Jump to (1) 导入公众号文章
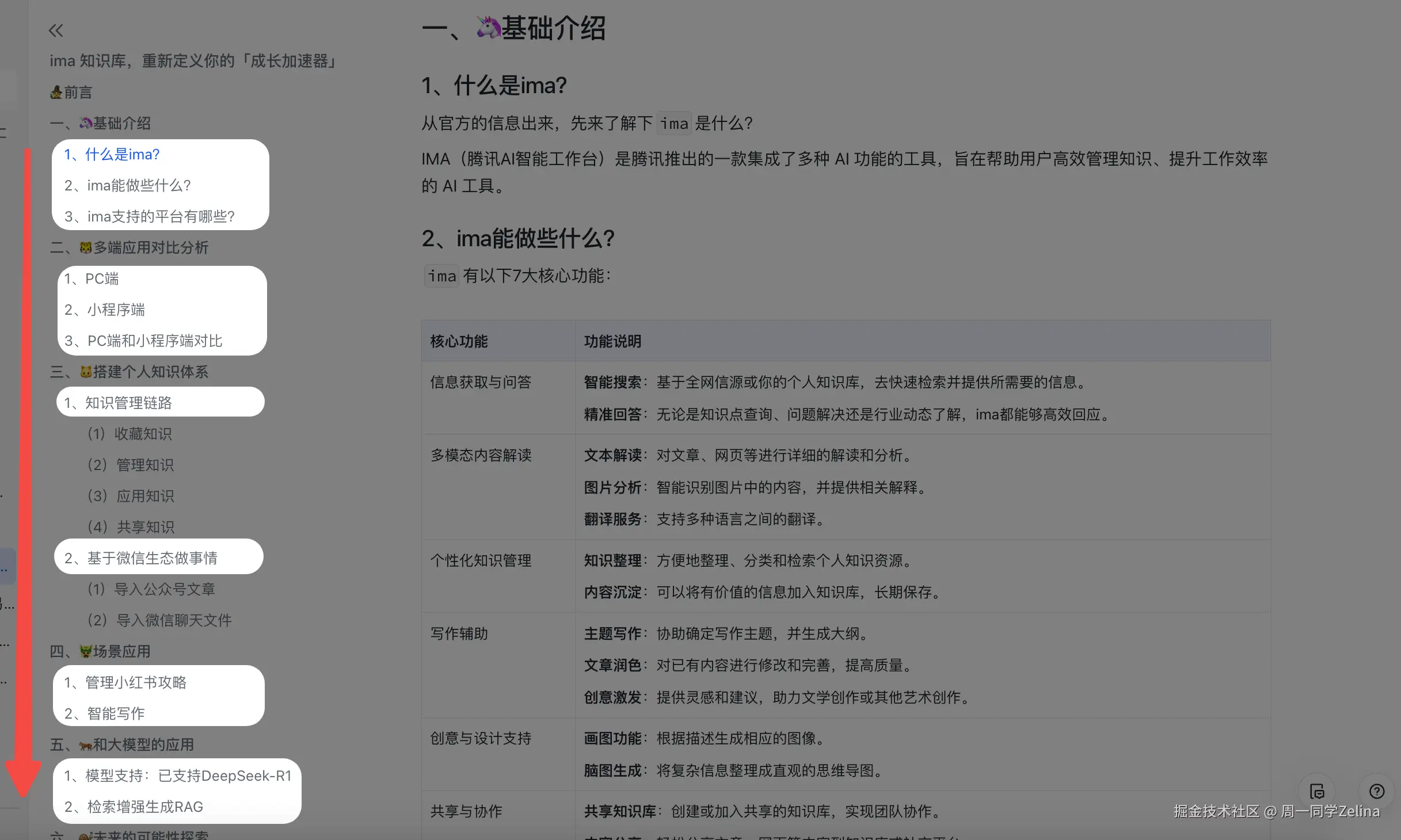This screenshot has height=840, width=1401. coord(151,589)
